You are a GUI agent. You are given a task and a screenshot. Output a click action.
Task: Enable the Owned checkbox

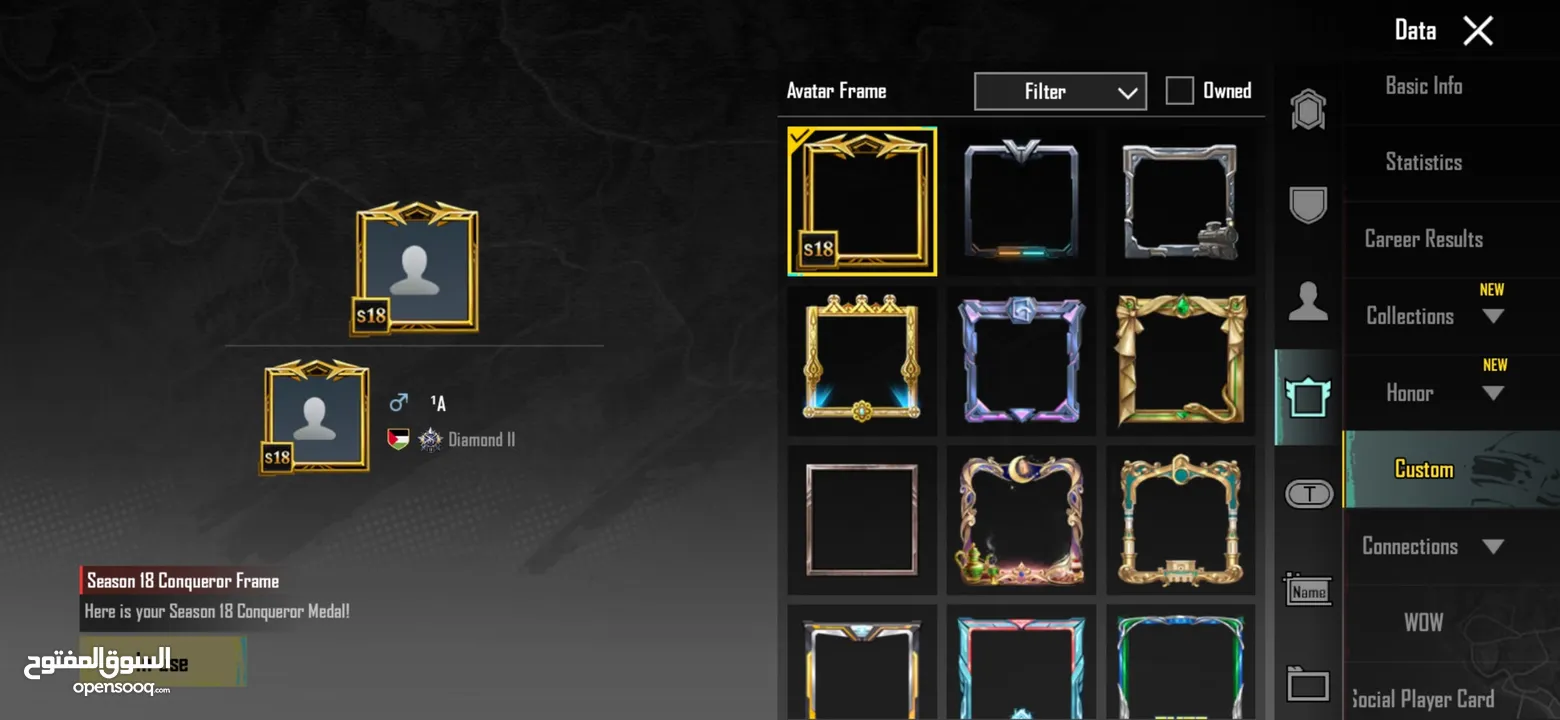point(1180,91)
